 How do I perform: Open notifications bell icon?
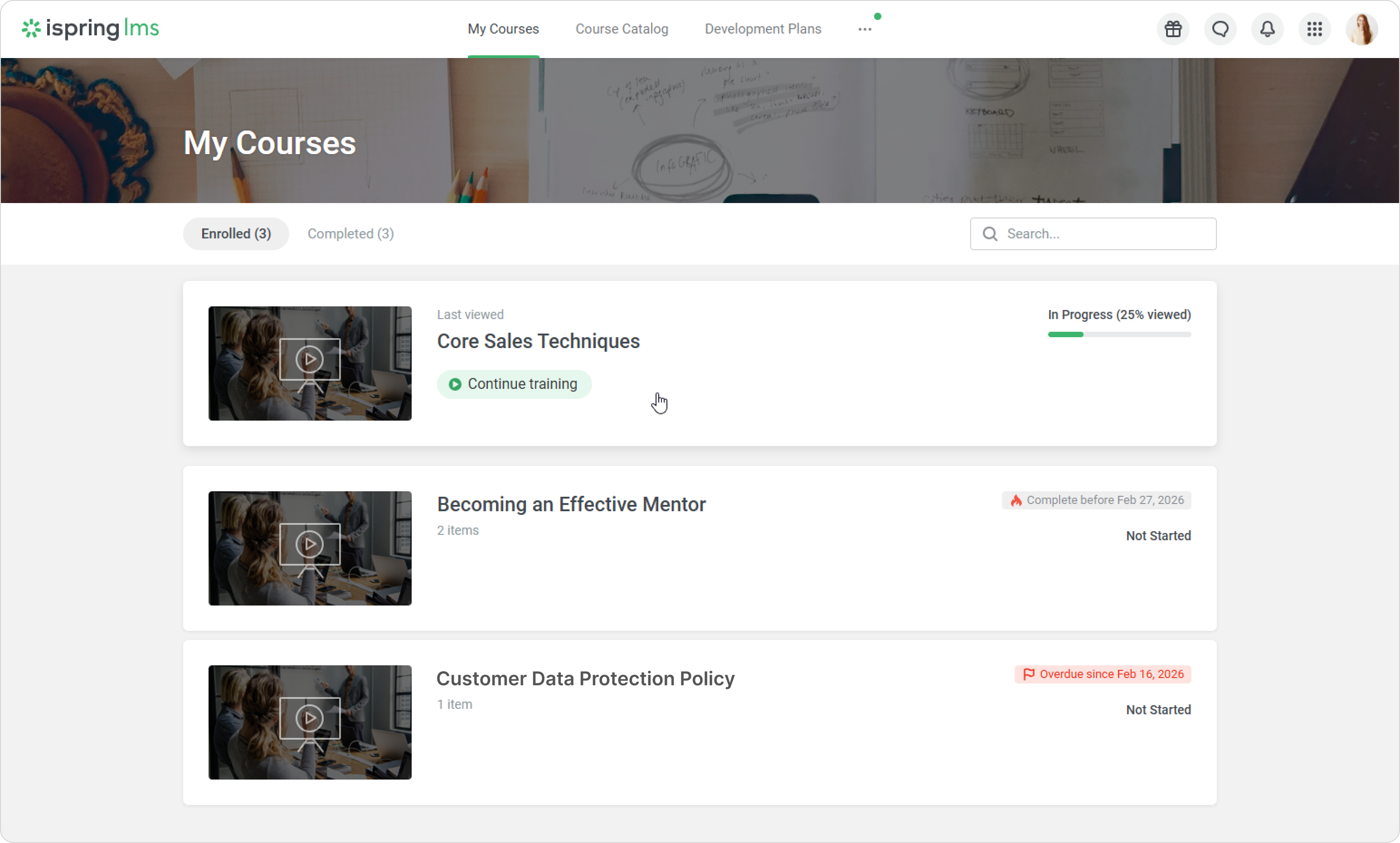pyautogui.click(x=1267, y=29)
